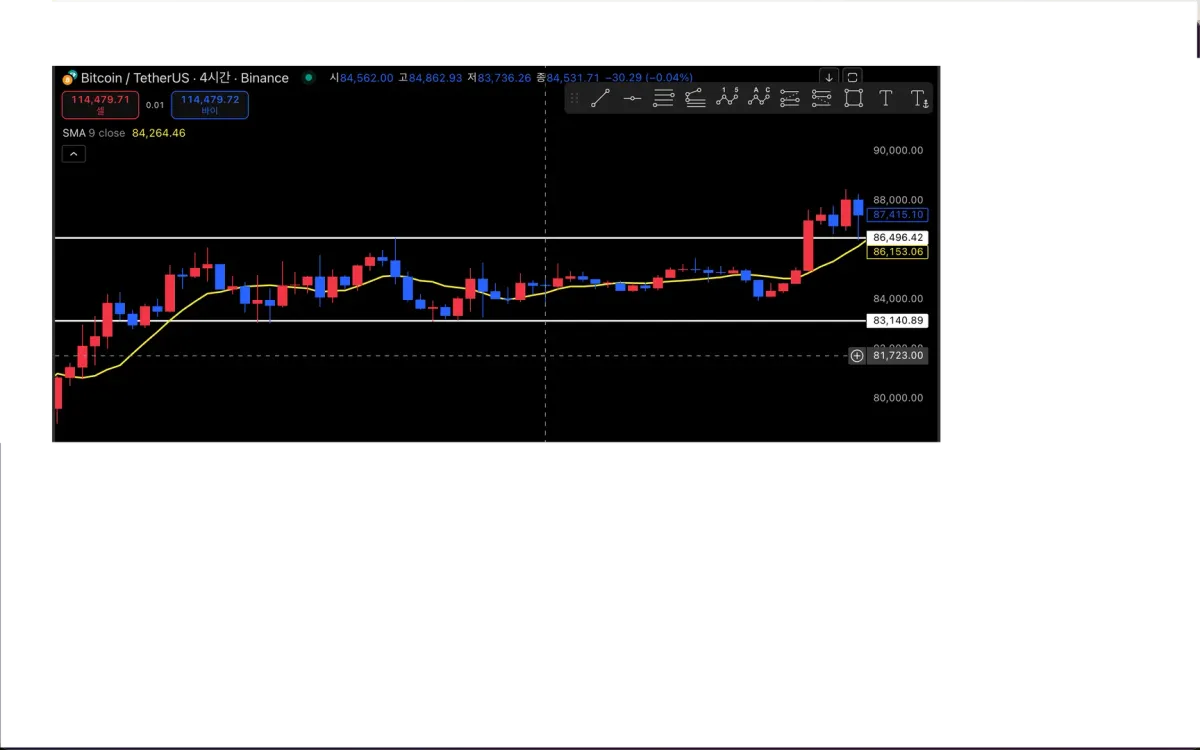Open the Bitcoin / TetherUS symbol title

pyautogui.click(x=185, y=78)
